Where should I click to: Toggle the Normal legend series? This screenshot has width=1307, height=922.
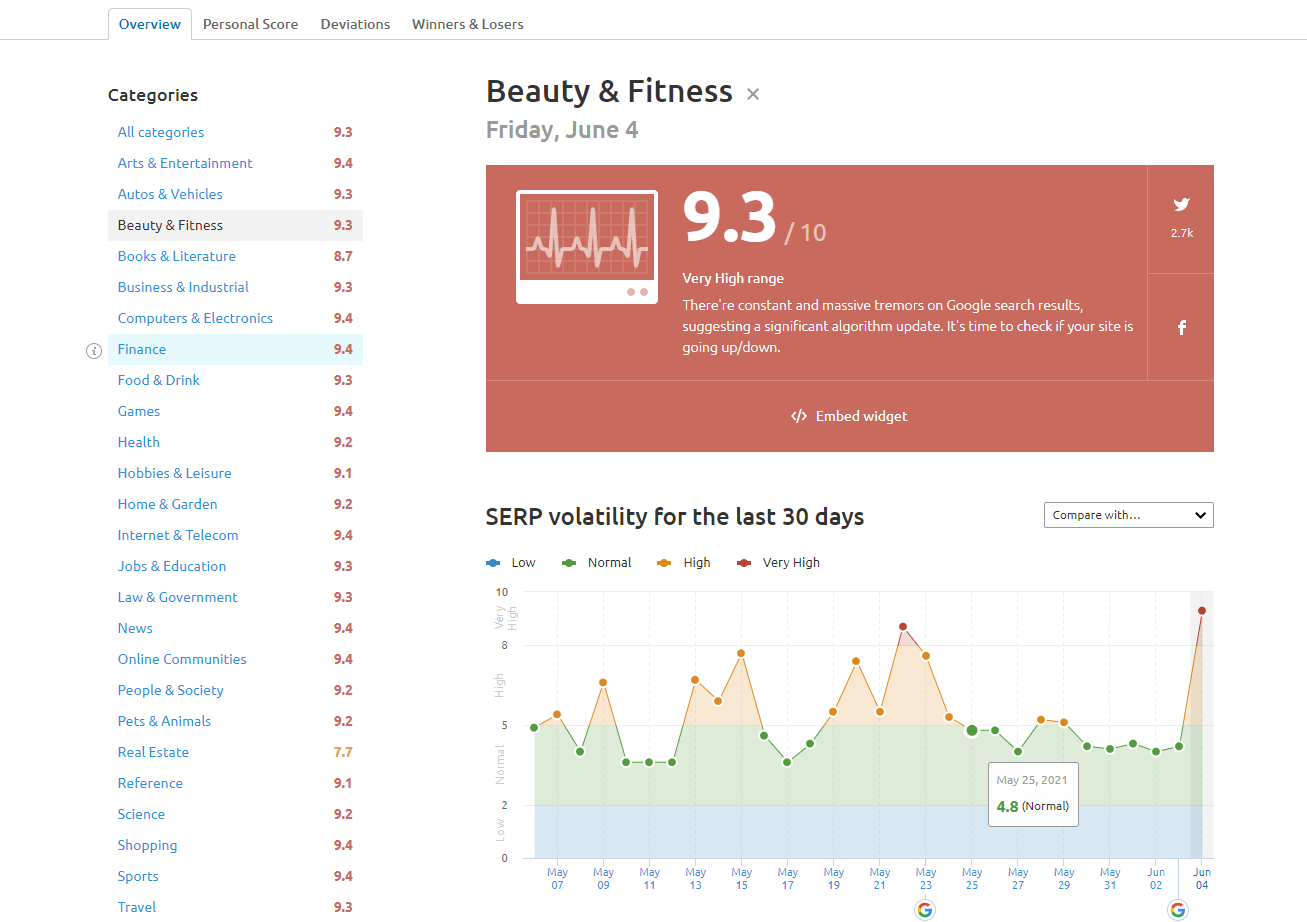pos(597,563)
